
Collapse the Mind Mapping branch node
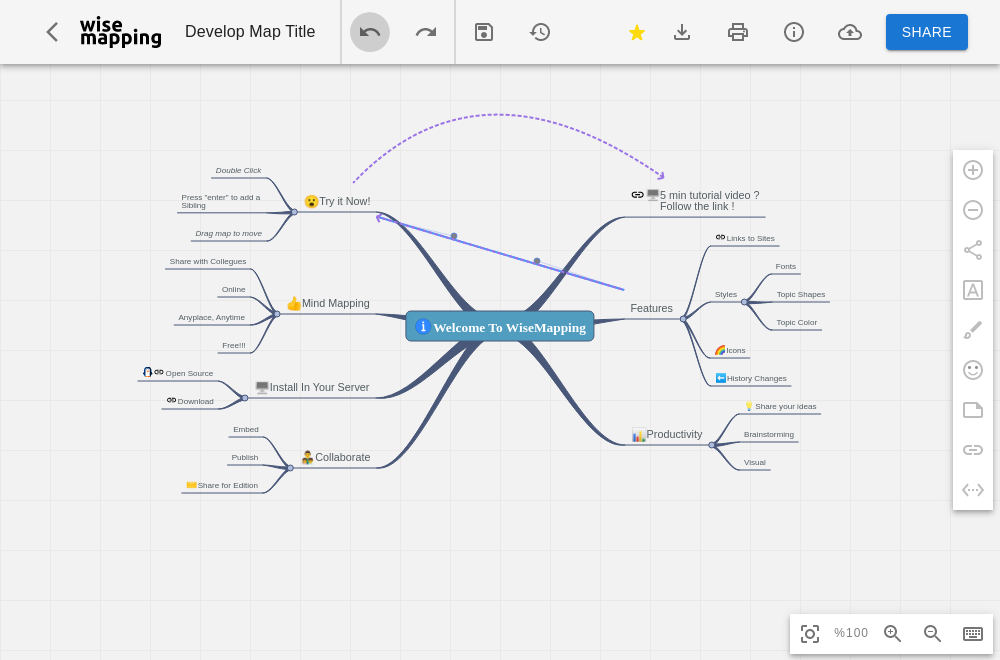pyautogui.click(x=277, y=314)
